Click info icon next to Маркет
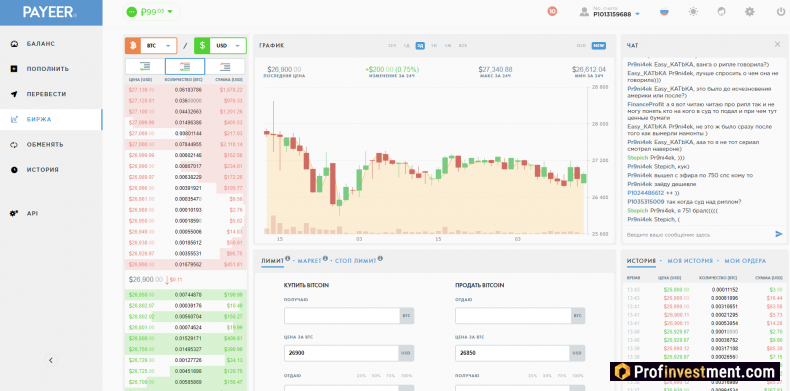Image resolution: width=790 pixels, height=391 pixels. (325, 258)
